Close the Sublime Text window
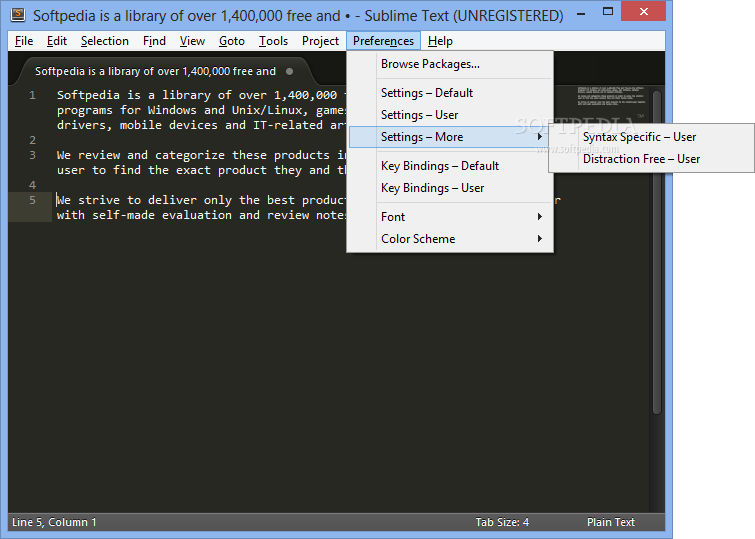This screenshot has height=539, width=755. click(643, 11)
